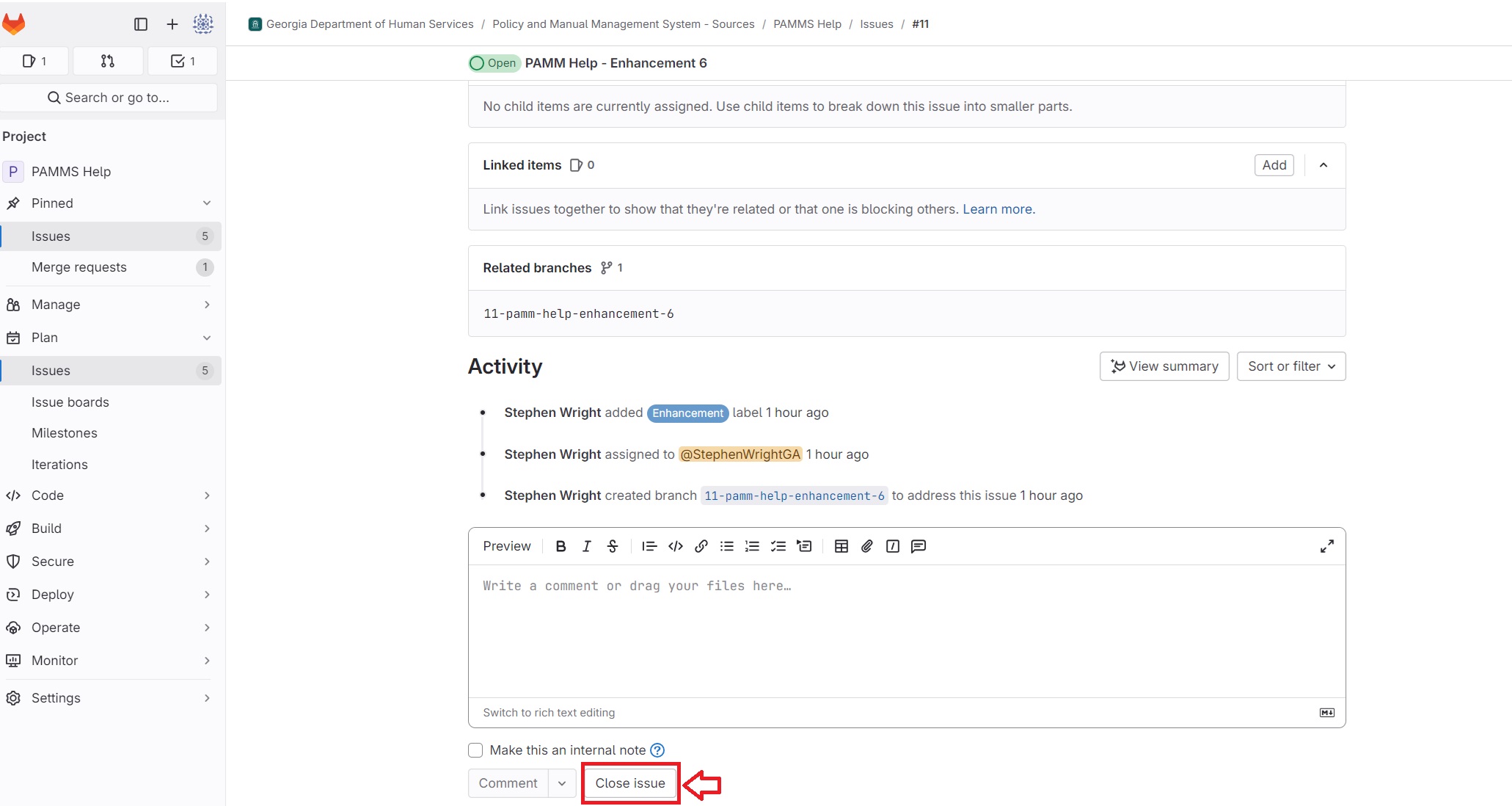Viewport: 1512px width, 806px height.
Task: Open Iterations page
Action: pyautogui.click(x=110, y=465)
